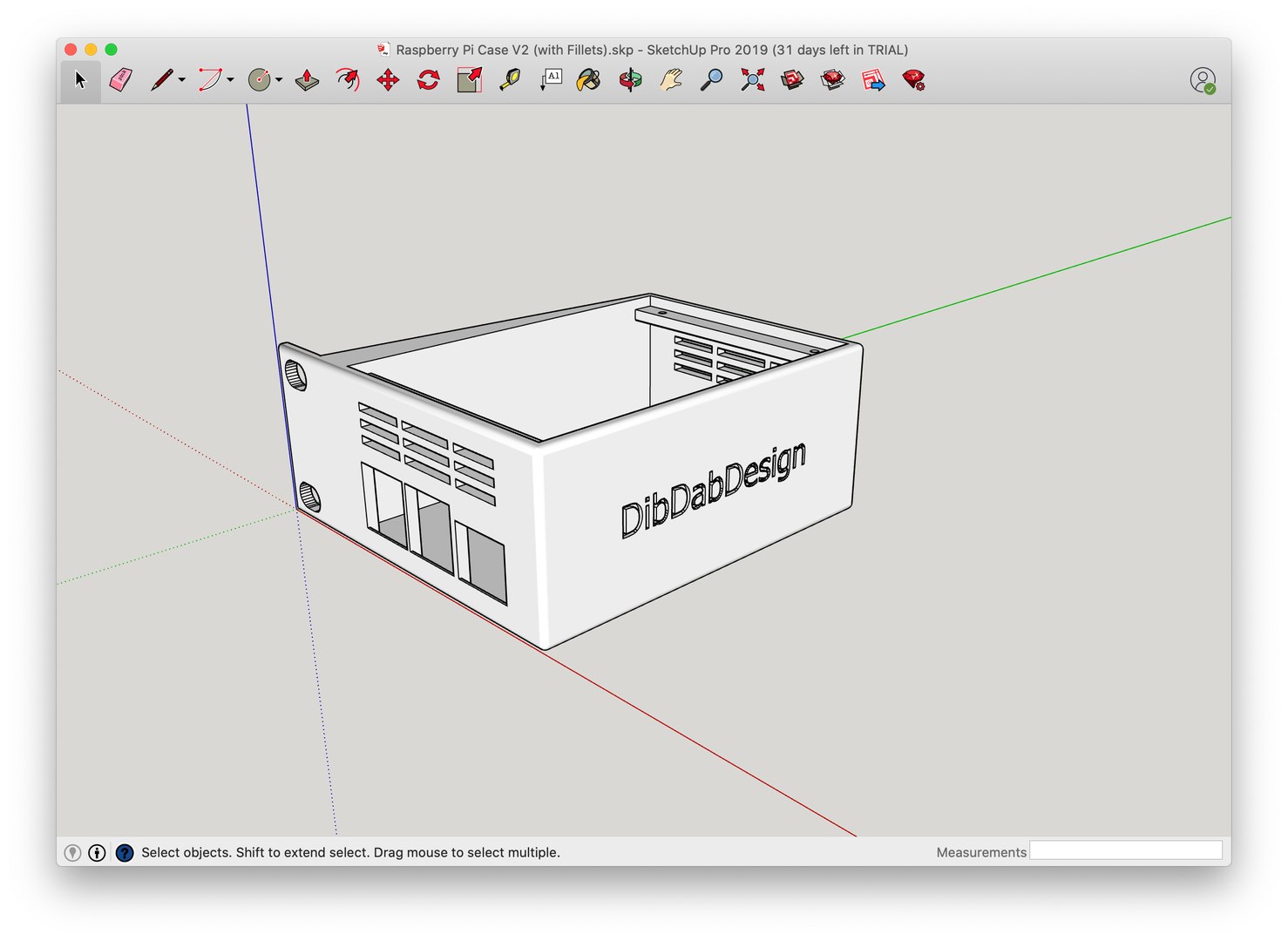The width and height of the screenshot is (1288, 941).
Task: Select the Line pencil tool
Action: click(161, 80)
